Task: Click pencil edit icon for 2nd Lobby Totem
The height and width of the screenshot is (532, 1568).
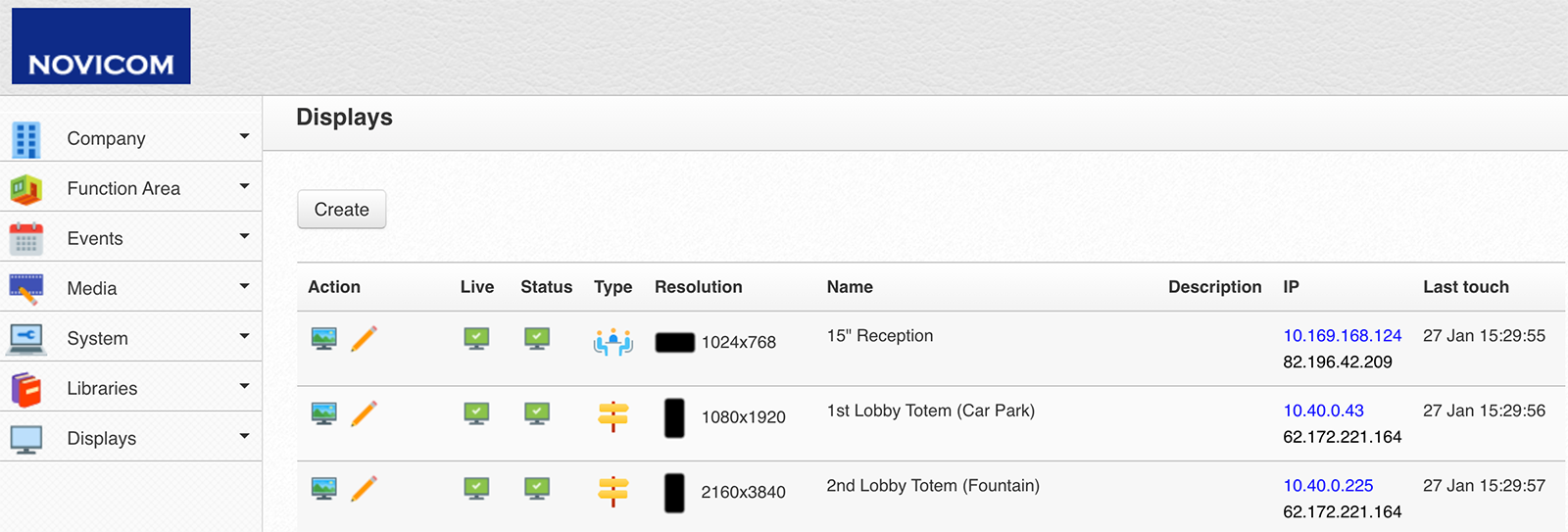Action: (x=364, y=489)
